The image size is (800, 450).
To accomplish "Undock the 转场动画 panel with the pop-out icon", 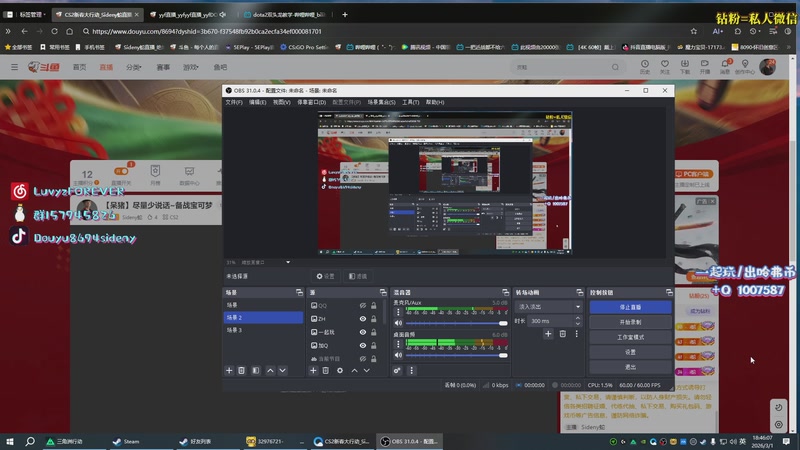I will tap(579, 292).
